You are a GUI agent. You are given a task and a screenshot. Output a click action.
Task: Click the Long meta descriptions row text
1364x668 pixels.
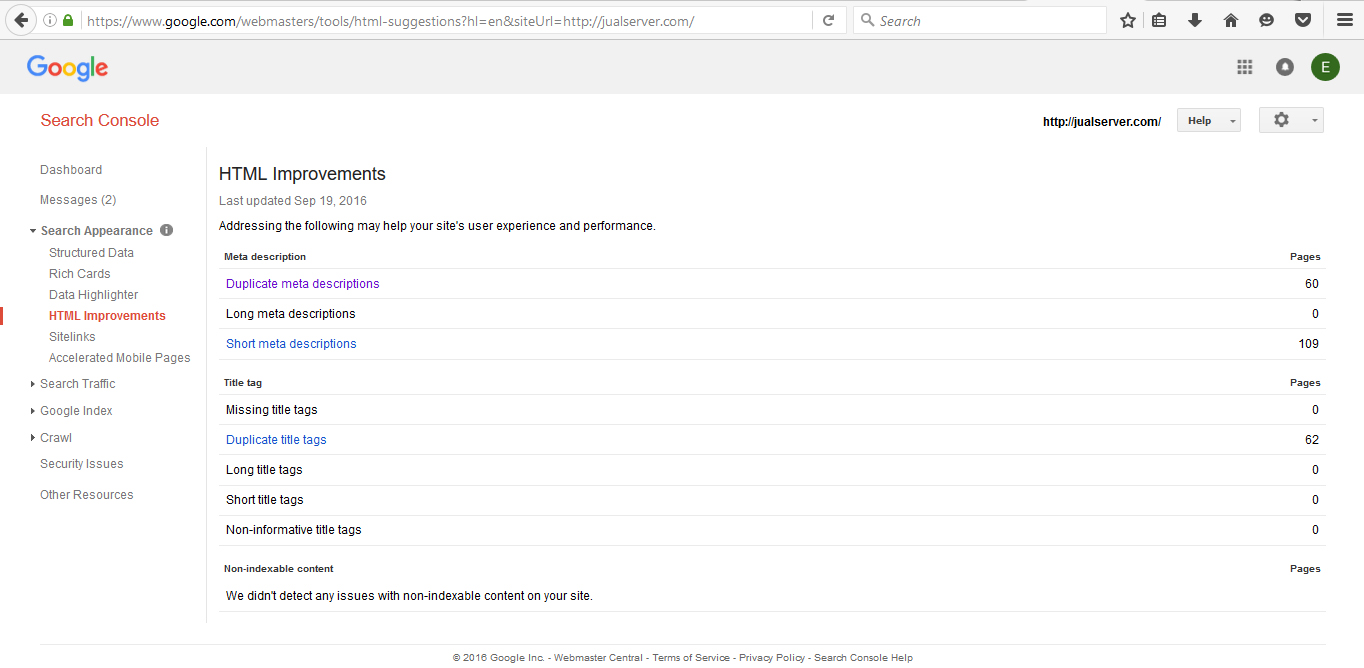pos(291,314)
